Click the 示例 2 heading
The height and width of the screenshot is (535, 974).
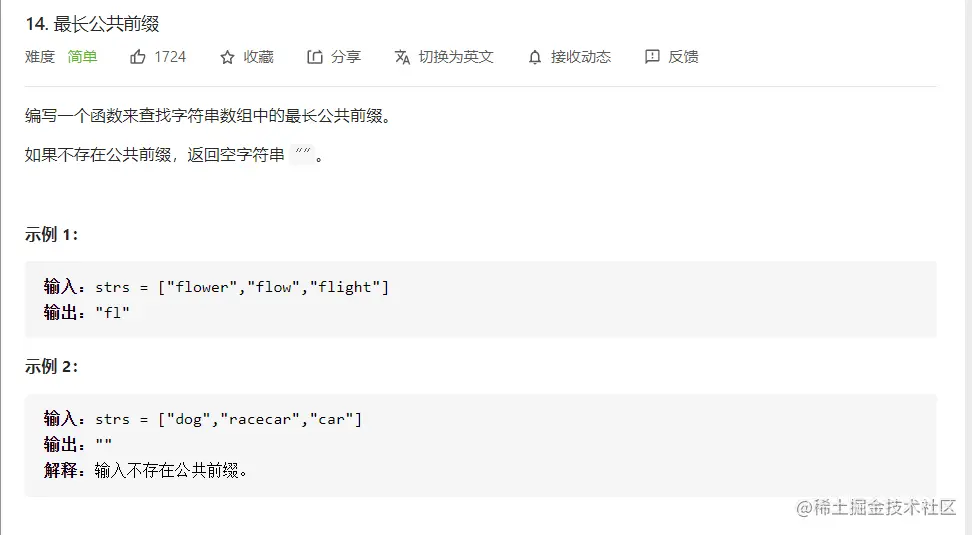52,367
